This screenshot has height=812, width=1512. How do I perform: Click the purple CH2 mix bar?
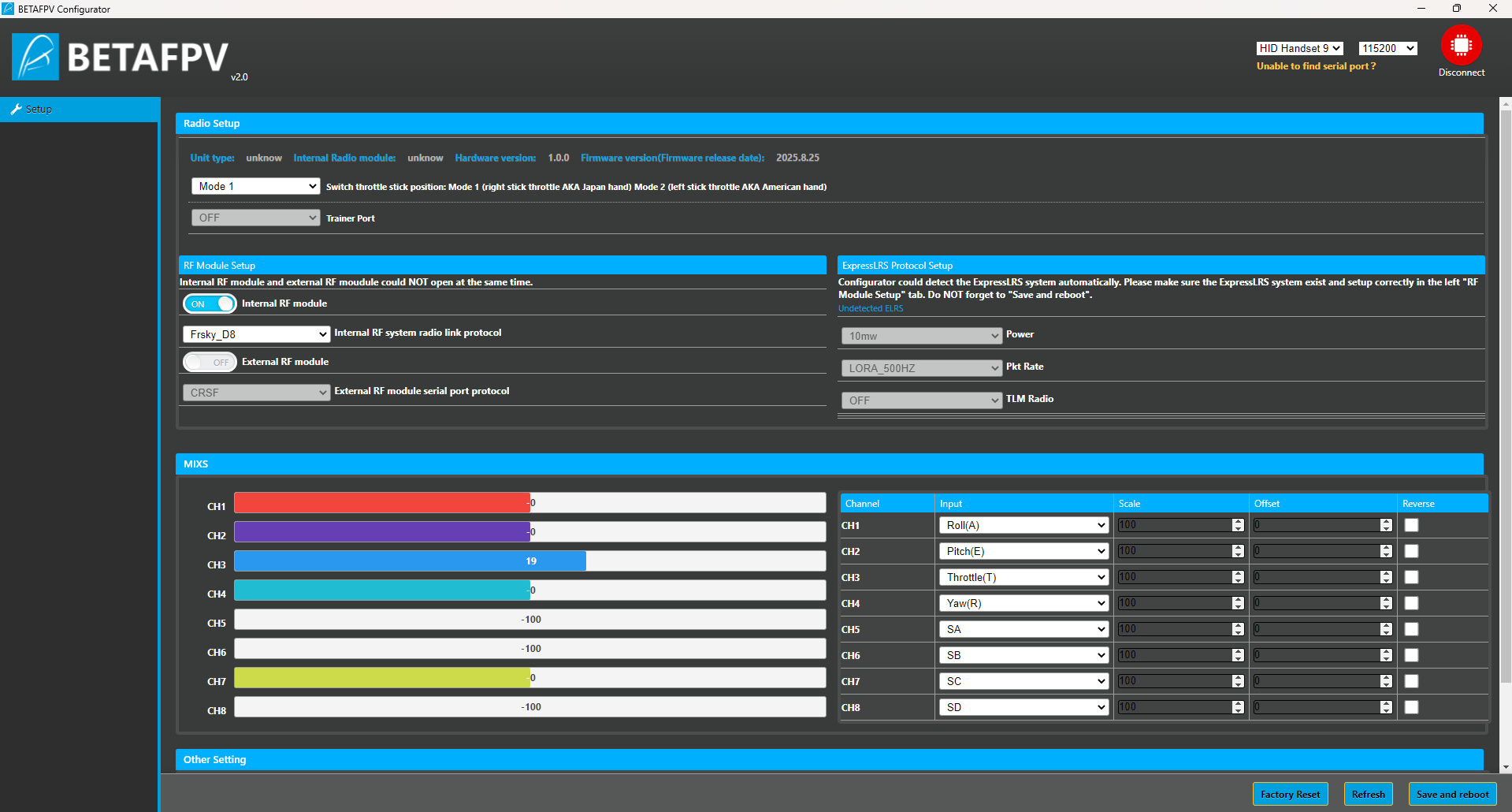(x=382, y=532)
